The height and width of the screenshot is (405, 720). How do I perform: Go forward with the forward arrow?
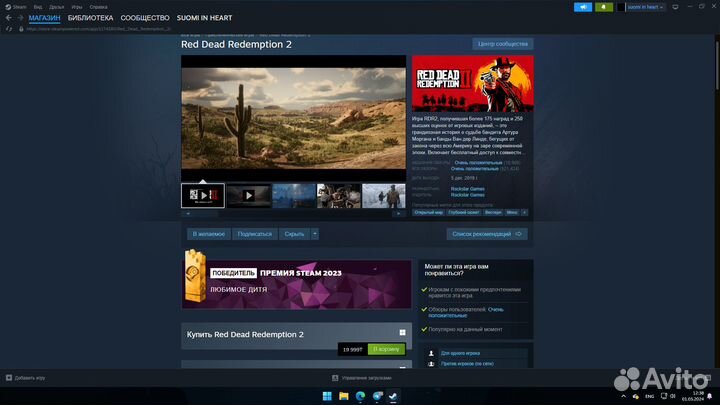[20, 18]
